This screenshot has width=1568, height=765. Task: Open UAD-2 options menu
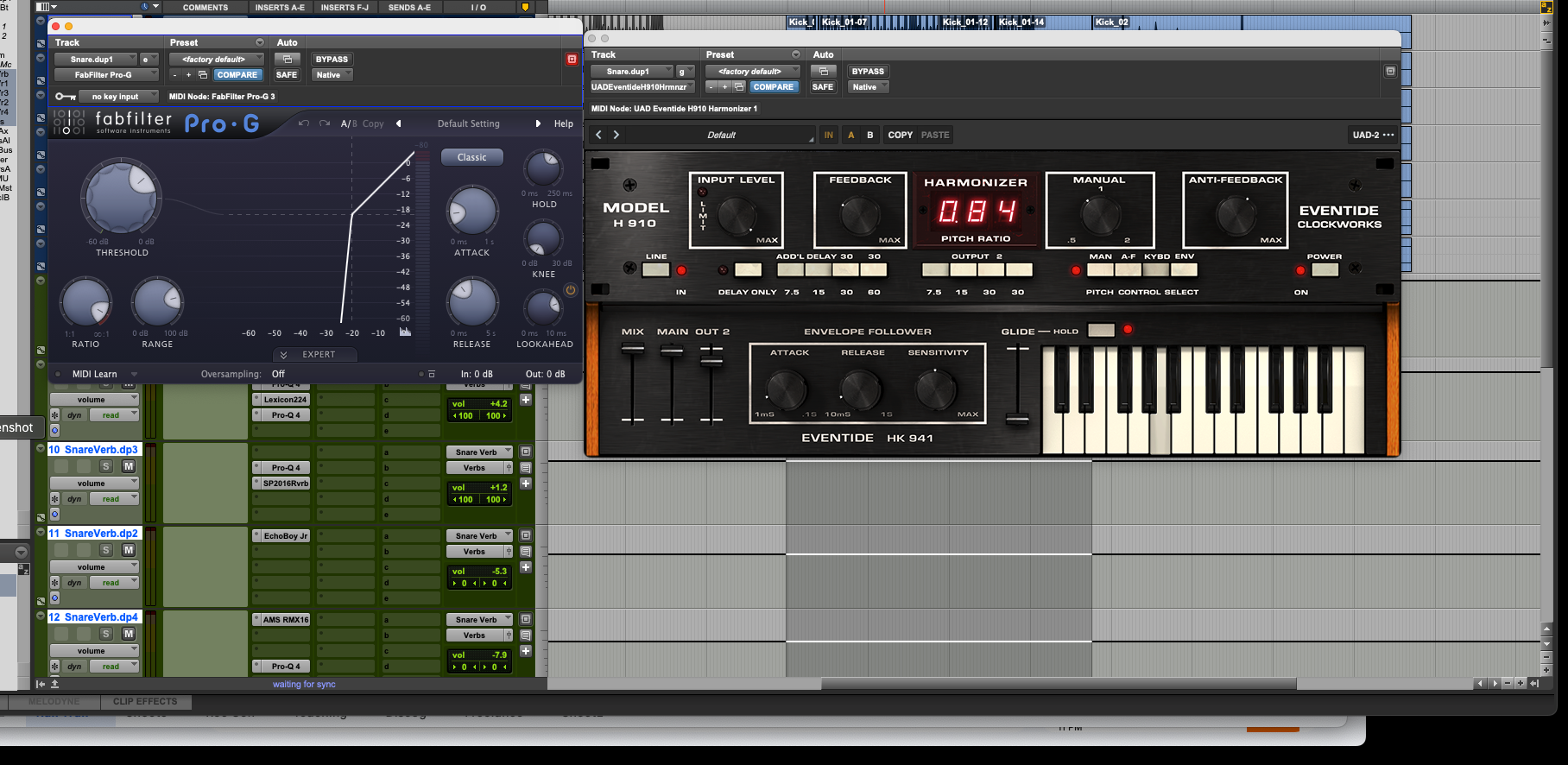(1373, 135)
